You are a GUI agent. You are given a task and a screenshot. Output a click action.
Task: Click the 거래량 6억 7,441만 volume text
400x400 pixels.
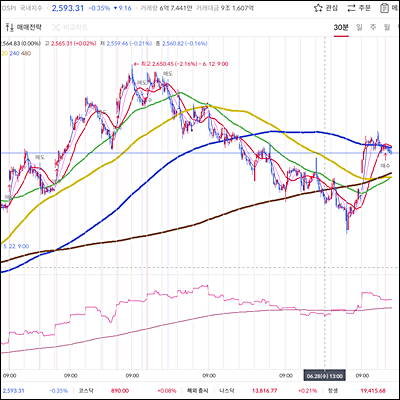166,8
